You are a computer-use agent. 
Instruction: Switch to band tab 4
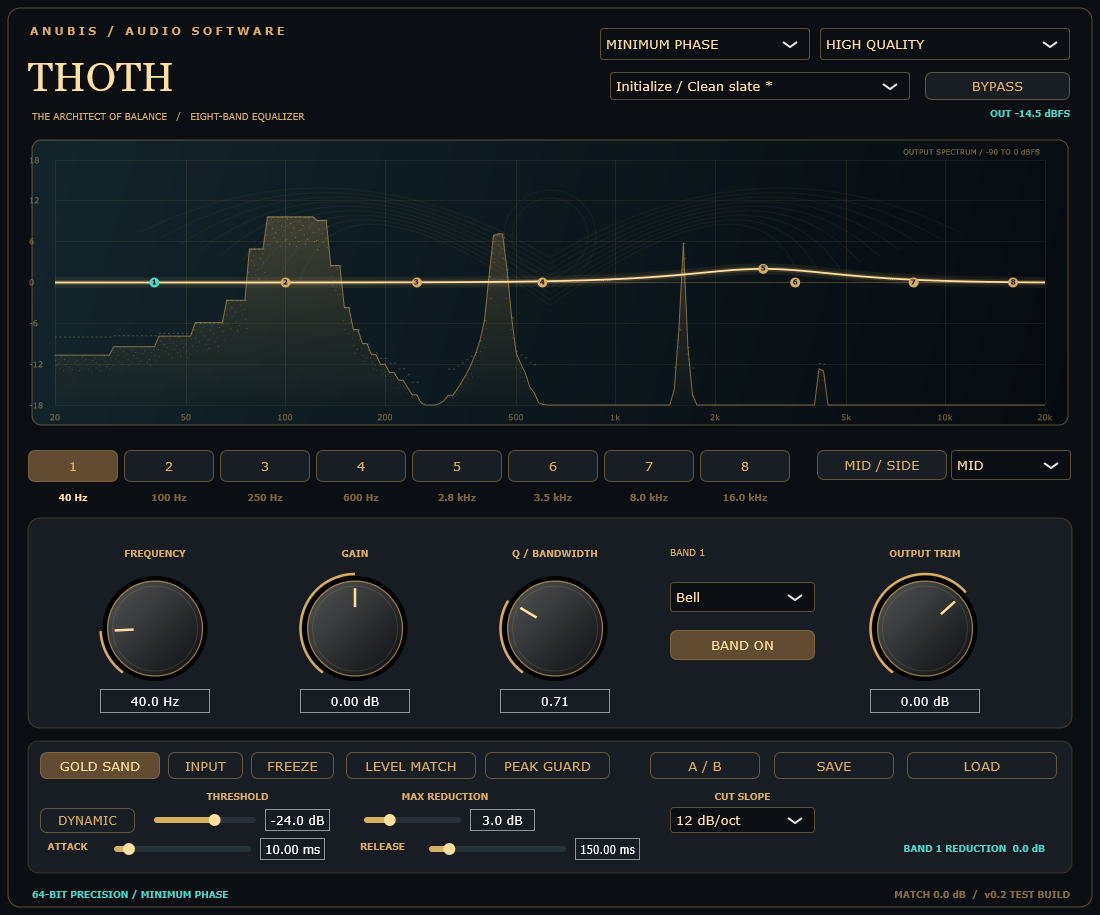pos(361,466)
